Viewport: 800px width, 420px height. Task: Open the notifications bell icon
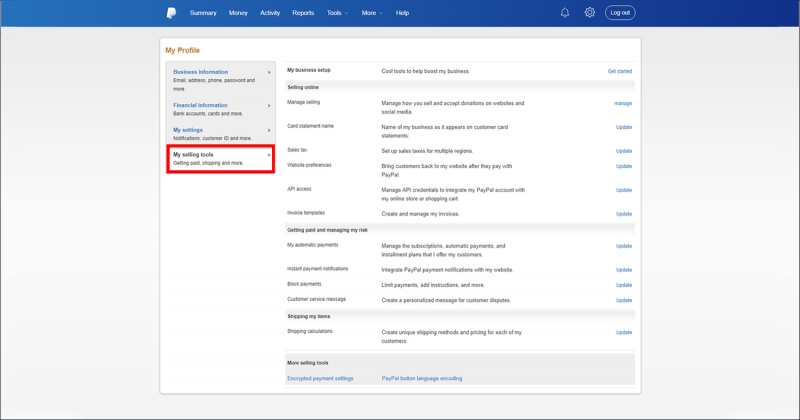565,13
